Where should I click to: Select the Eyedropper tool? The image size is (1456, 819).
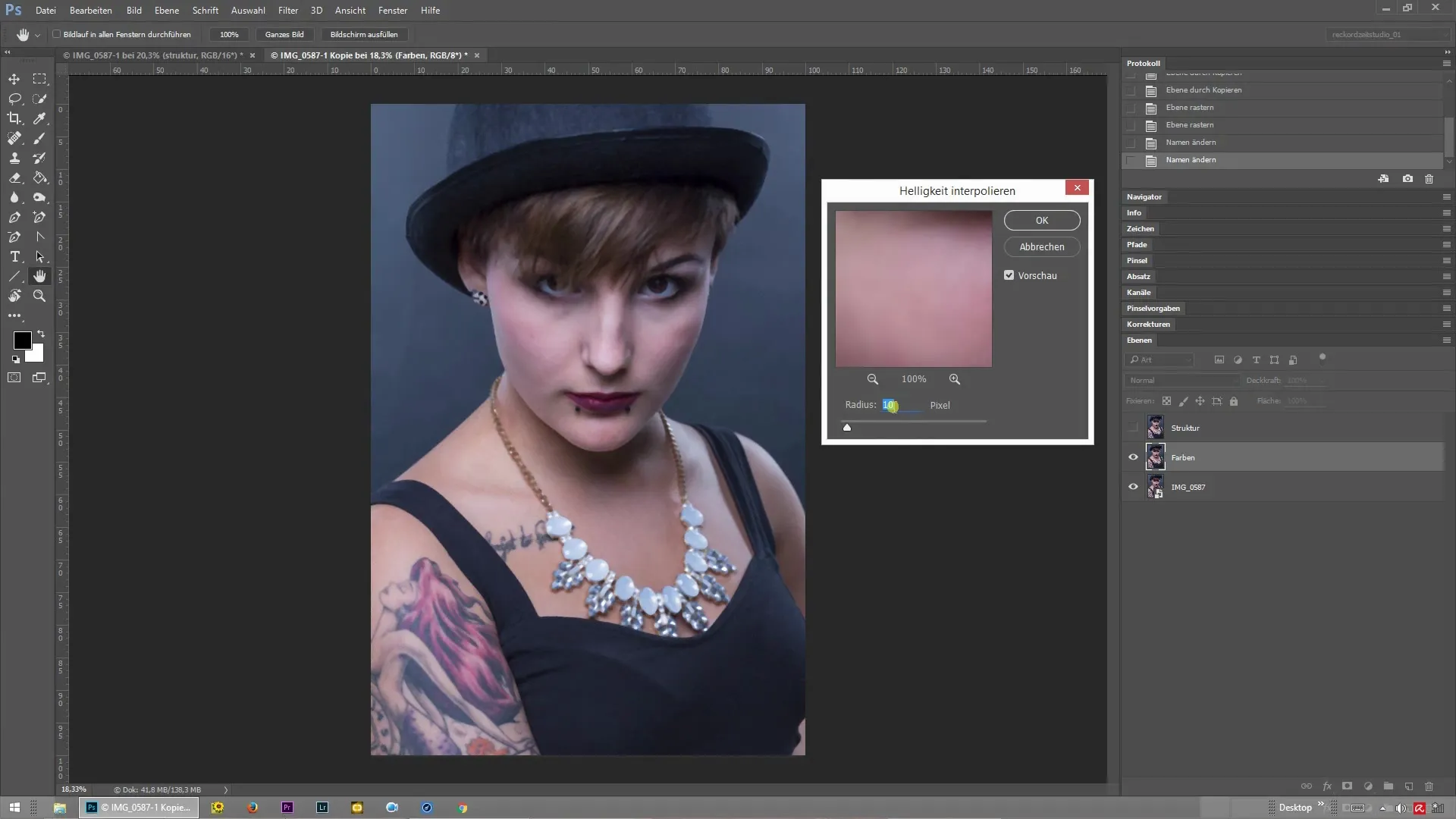[x=39, y=118]
